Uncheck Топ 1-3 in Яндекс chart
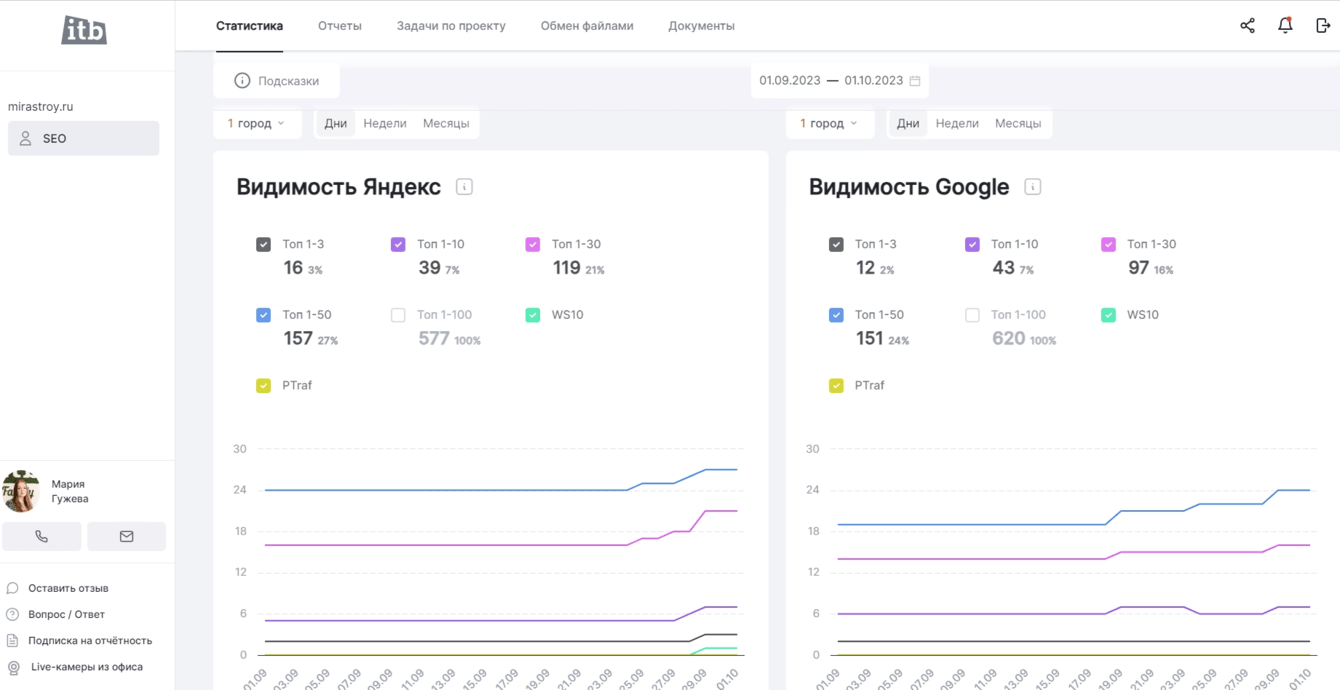1340x690 pixels. point(263,244)
